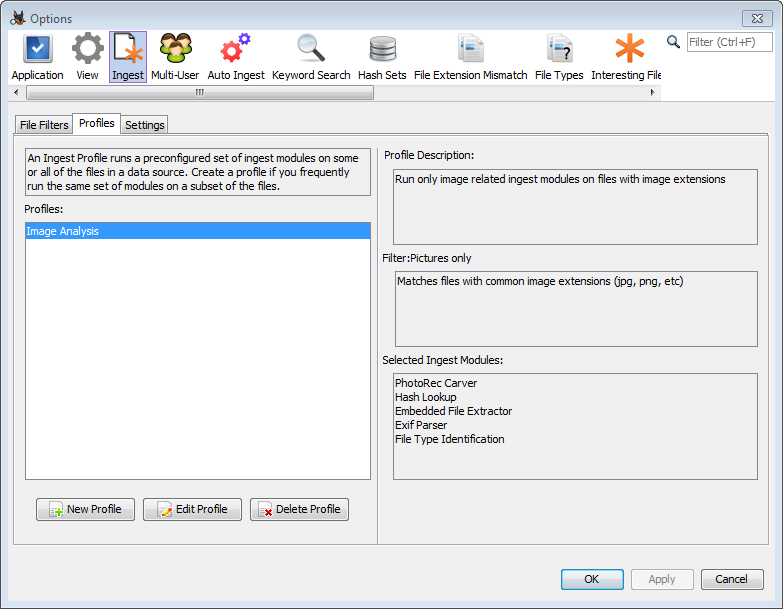Select the Image Analysis profile
Screen dimensions: 783x609
point(197,231)
